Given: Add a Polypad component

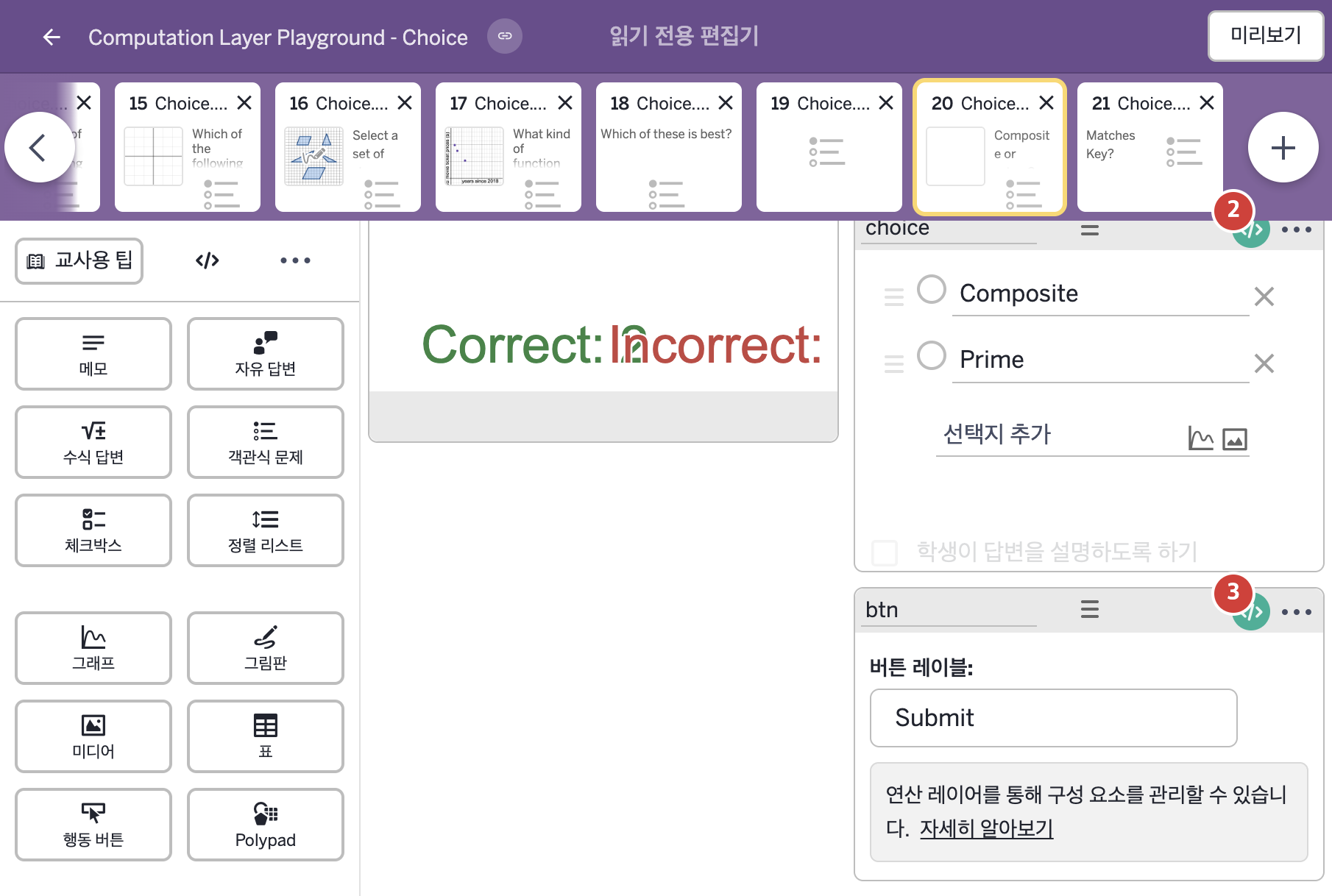Looking at the screenshot, I should coord(266,825).
